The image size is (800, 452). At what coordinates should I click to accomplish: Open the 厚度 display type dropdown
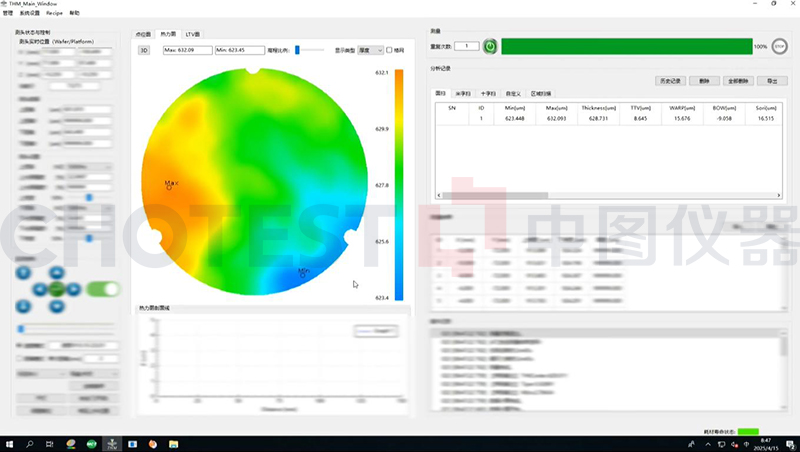tap(370, 50)
